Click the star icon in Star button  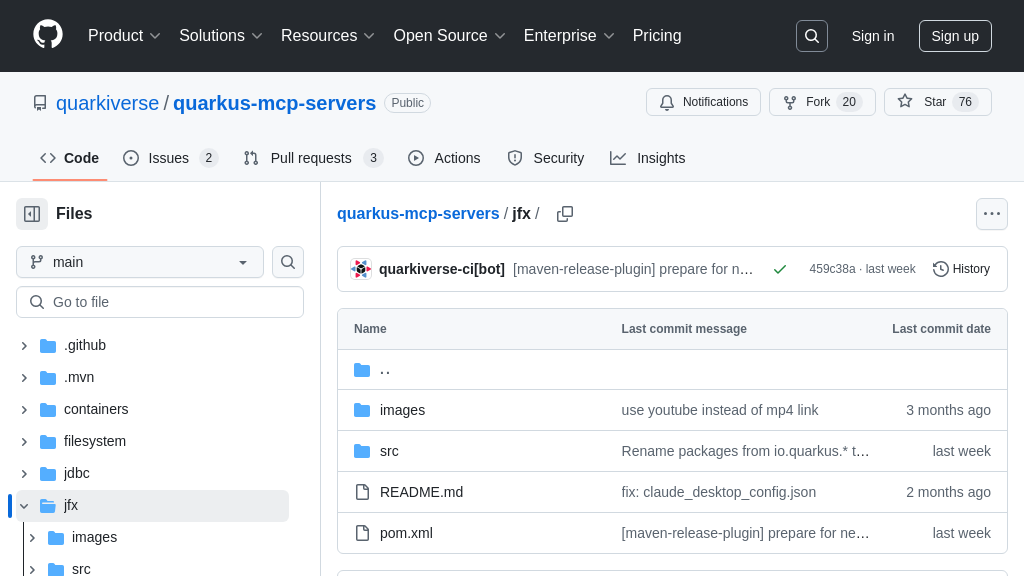click(904, 101)
